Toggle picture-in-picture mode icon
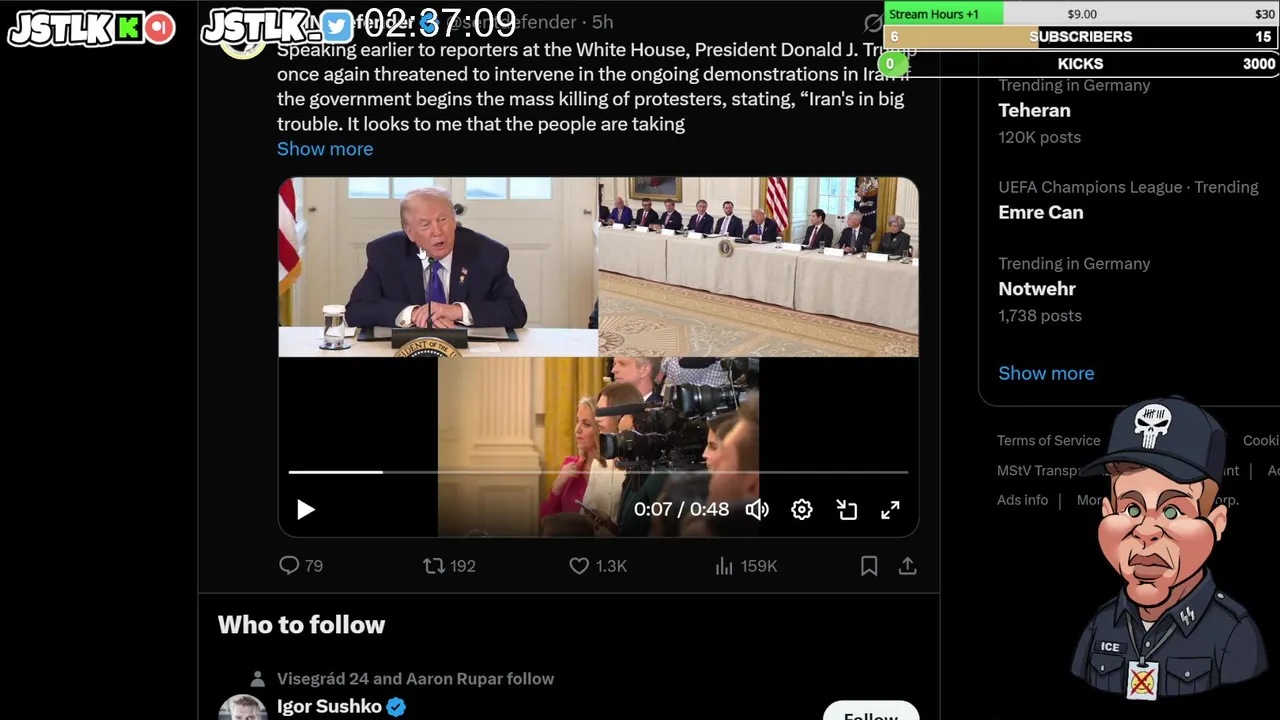This screenshot has width=1280, height=720. (847, 510)
